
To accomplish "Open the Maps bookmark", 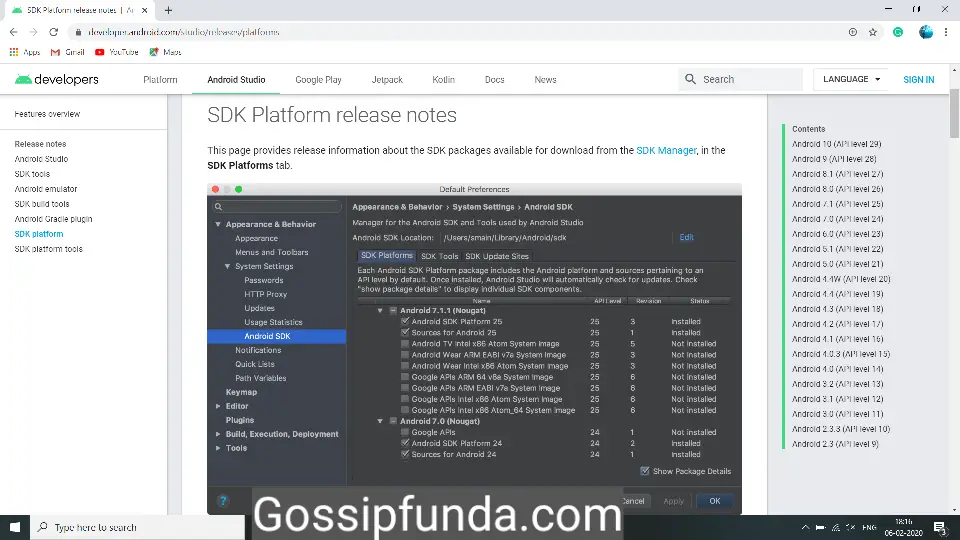I will pos(165,52).
